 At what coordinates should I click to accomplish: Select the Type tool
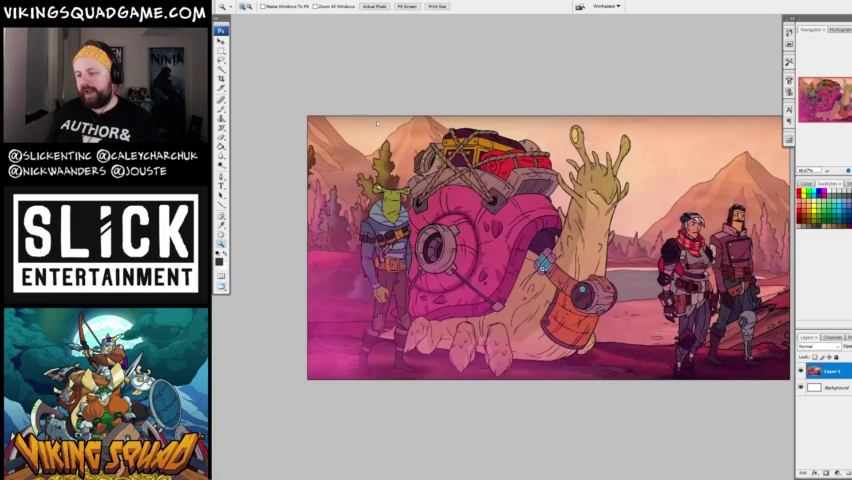pos(221,186)
